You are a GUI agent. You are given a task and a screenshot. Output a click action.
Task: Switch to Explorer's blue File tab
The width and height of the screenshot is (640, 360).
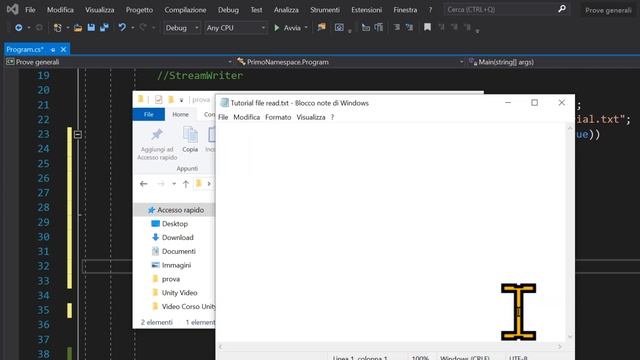[149, 115]
